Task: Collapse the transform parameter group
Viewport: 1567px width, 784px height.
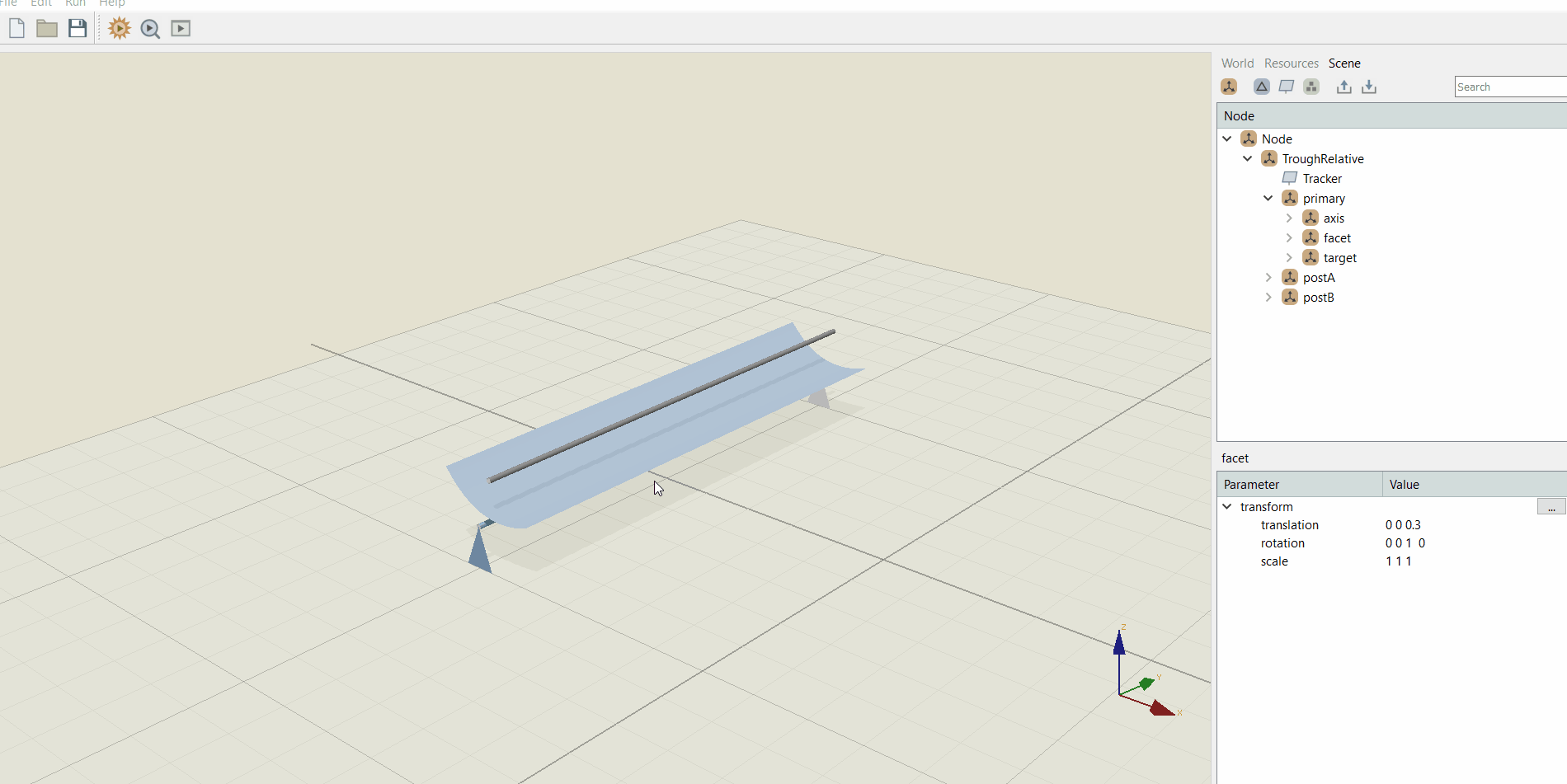Action: (1227, 506)
